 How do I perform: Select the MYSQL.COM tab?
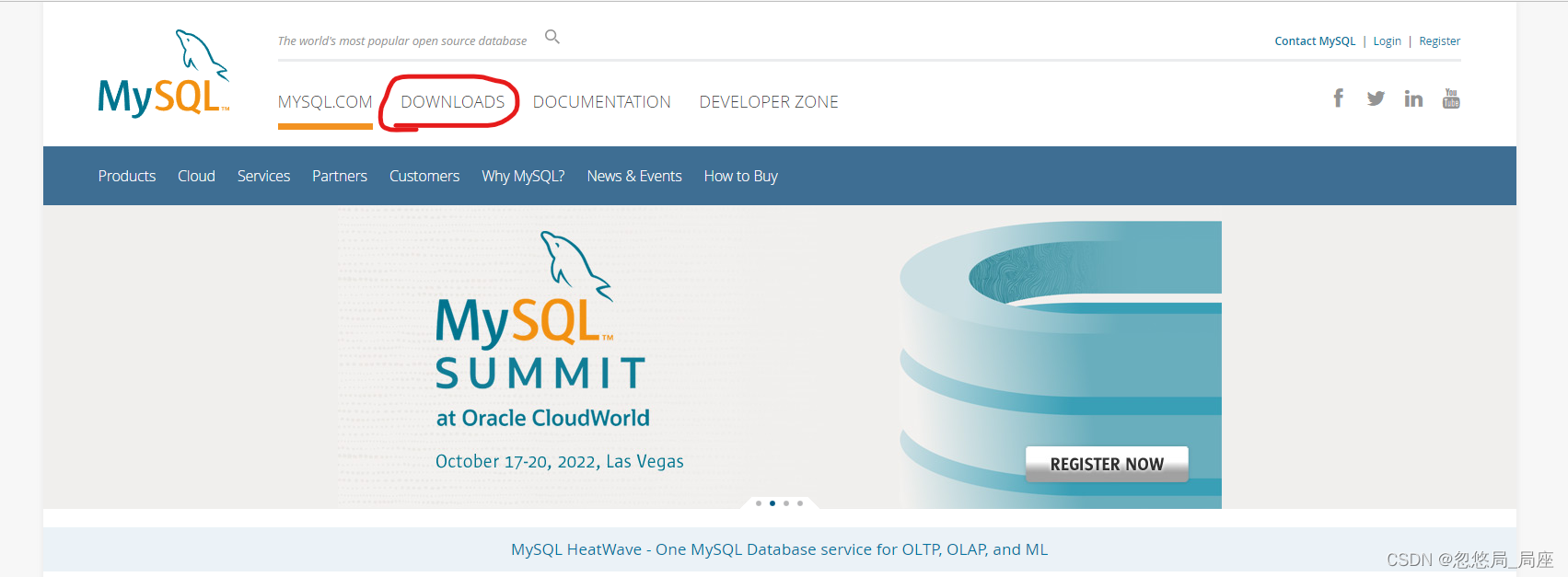click(x=325, y=102)
